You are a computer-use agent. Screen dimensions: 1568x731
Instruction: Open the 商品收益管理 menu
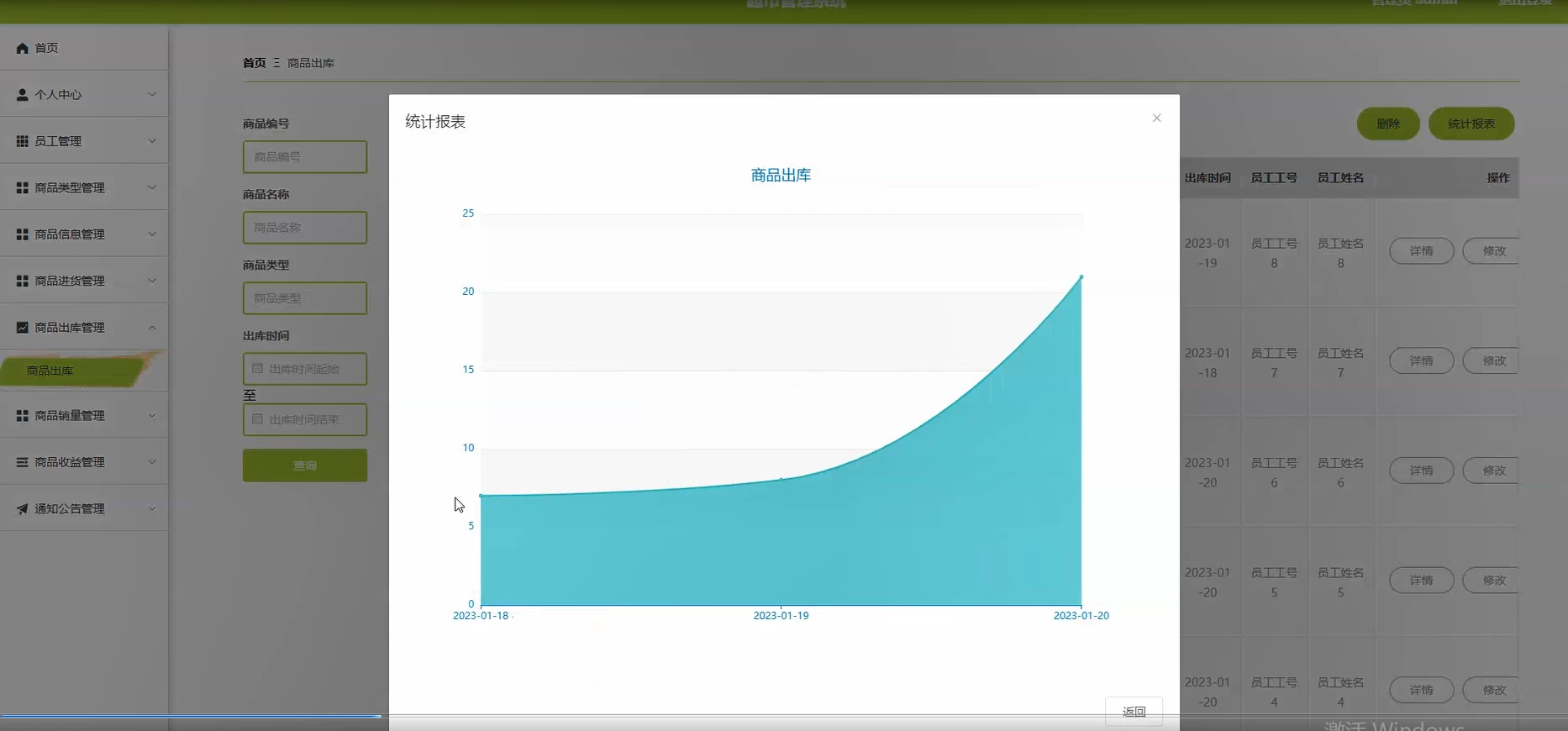tap(84, 462)
